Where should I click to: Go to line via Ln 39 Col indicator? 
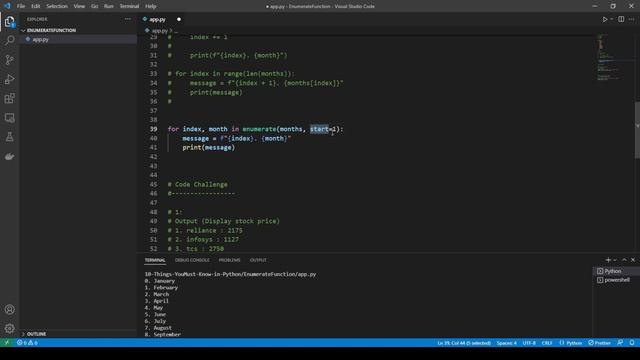(x=464, y=343)
